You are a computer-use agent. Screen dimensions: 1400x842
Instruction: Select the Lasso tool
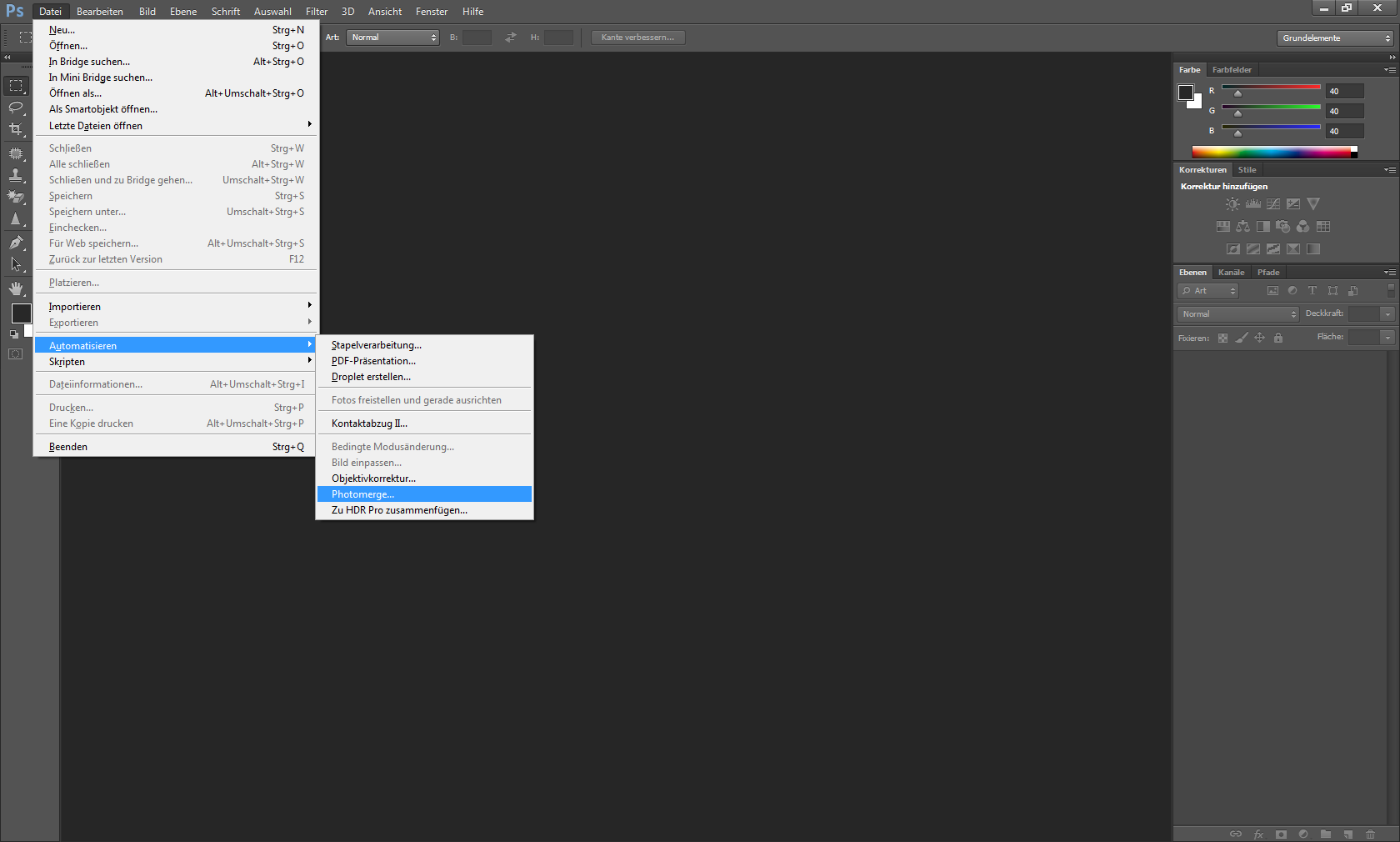point(16,108)
